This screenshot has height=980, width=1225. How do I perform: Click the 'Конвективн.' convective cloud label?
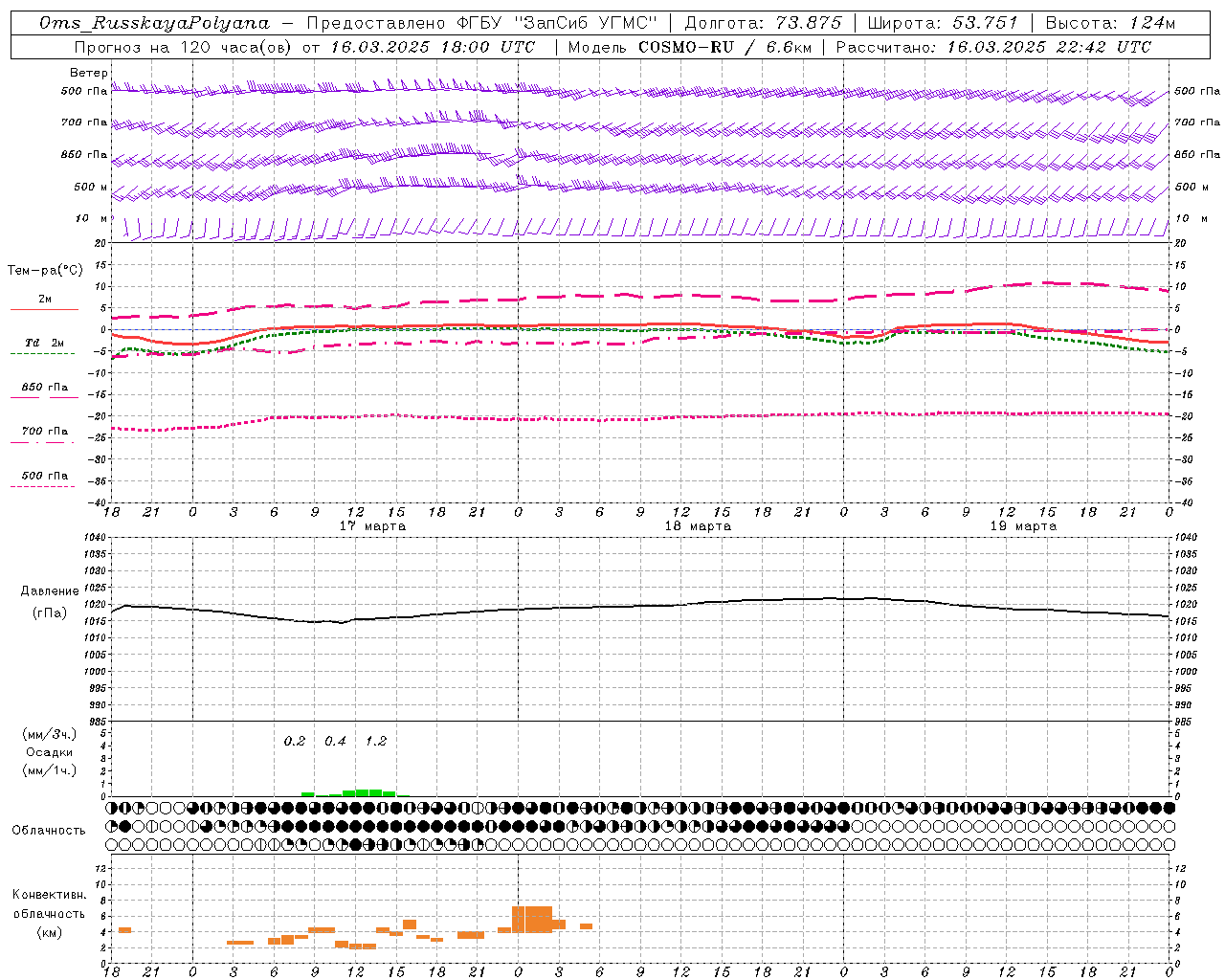point(49,895)
